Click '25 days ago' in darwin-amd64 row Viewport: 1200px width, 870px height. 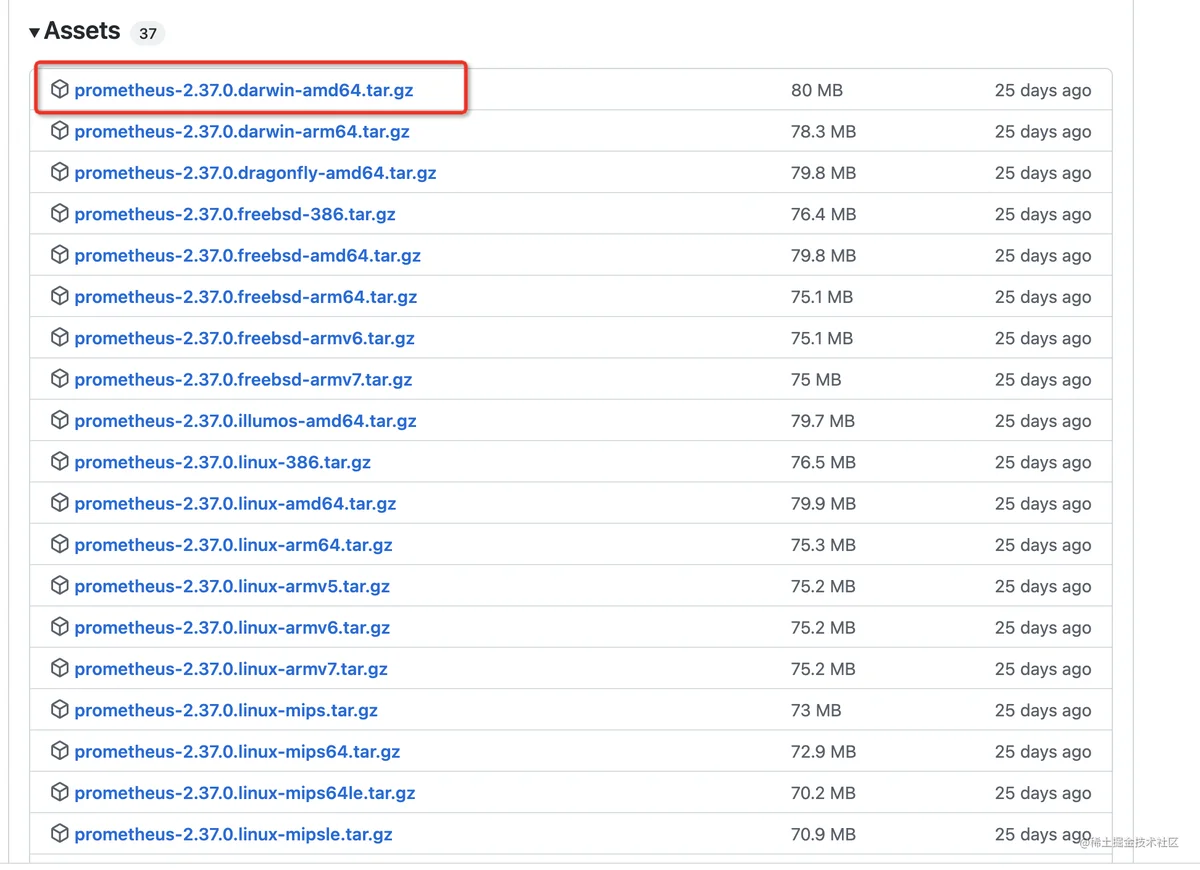click(1043, 90)
